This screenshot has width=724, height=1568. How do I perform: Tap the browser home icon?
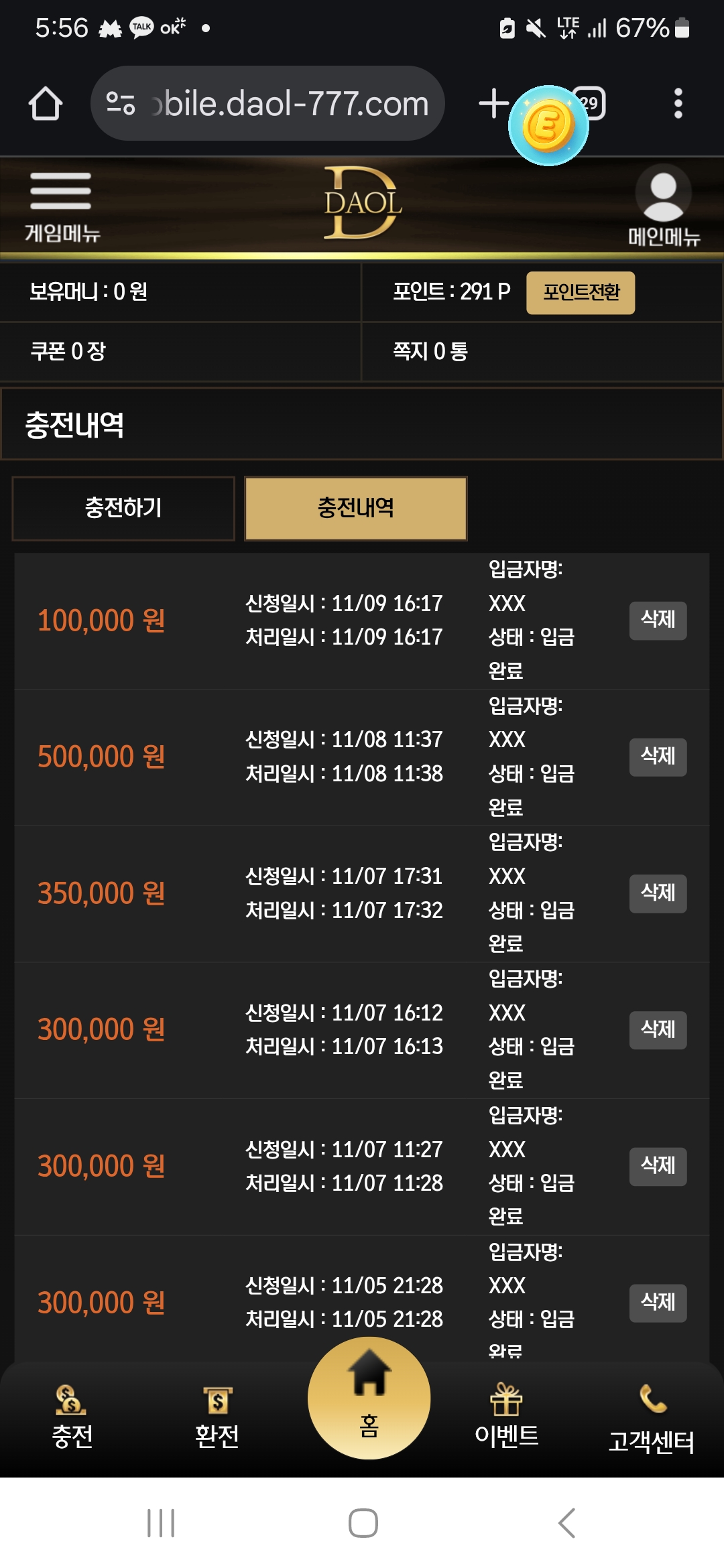tap(46, 104)
